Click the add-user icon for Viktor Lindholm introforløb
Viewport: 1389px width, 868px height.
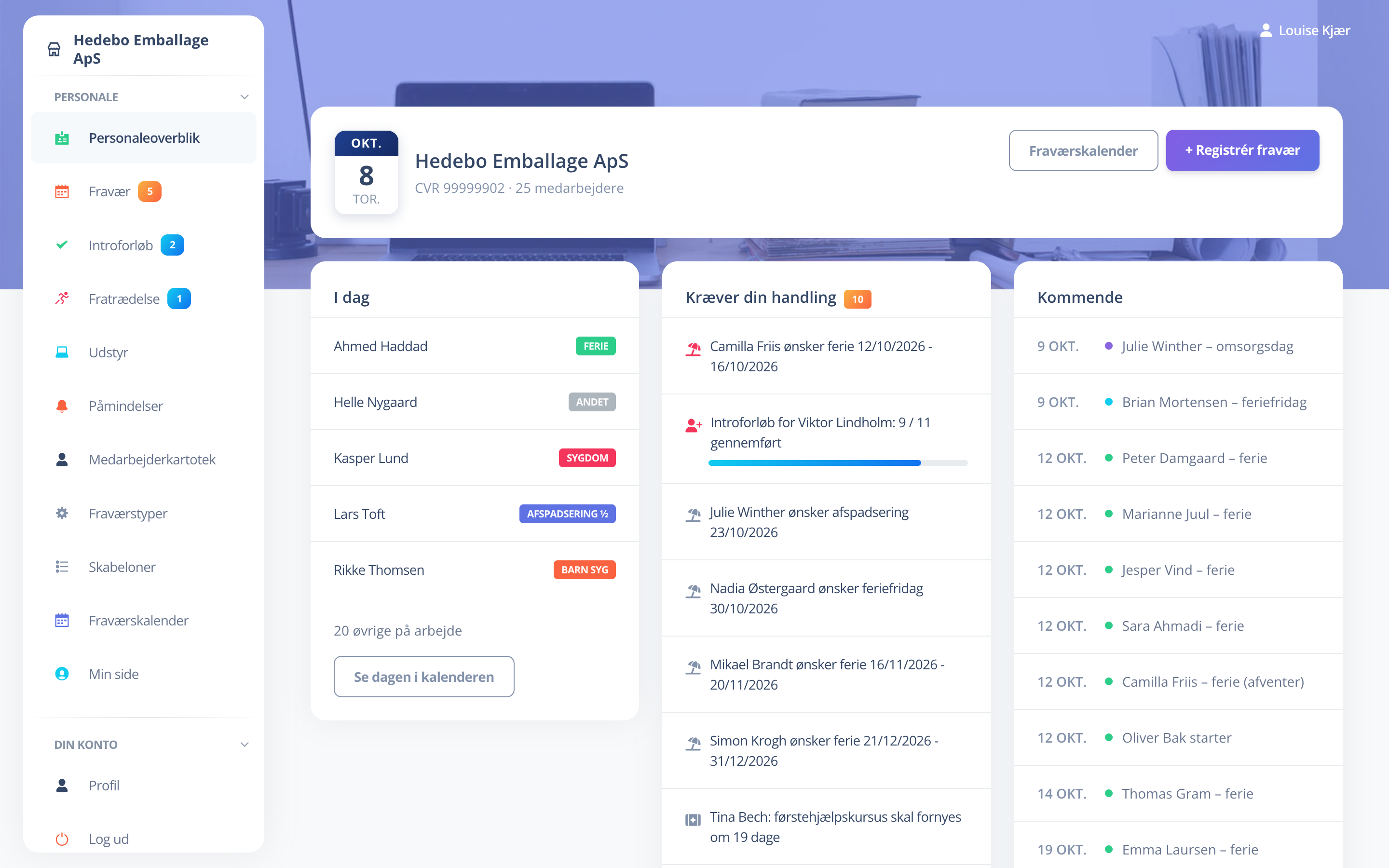coord(694,425)
